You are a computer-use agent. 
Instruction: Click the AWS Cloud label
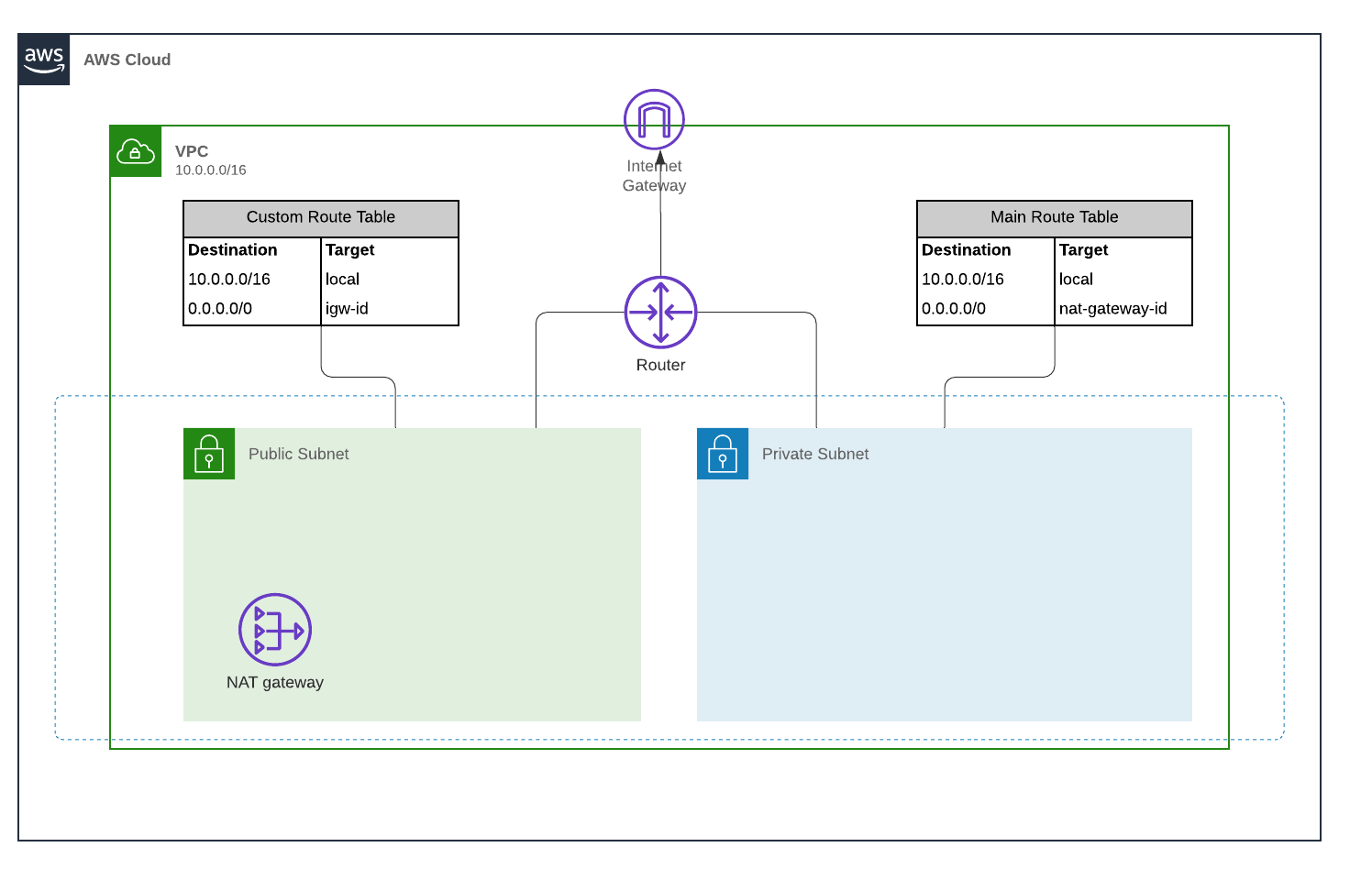coord(127,60)
